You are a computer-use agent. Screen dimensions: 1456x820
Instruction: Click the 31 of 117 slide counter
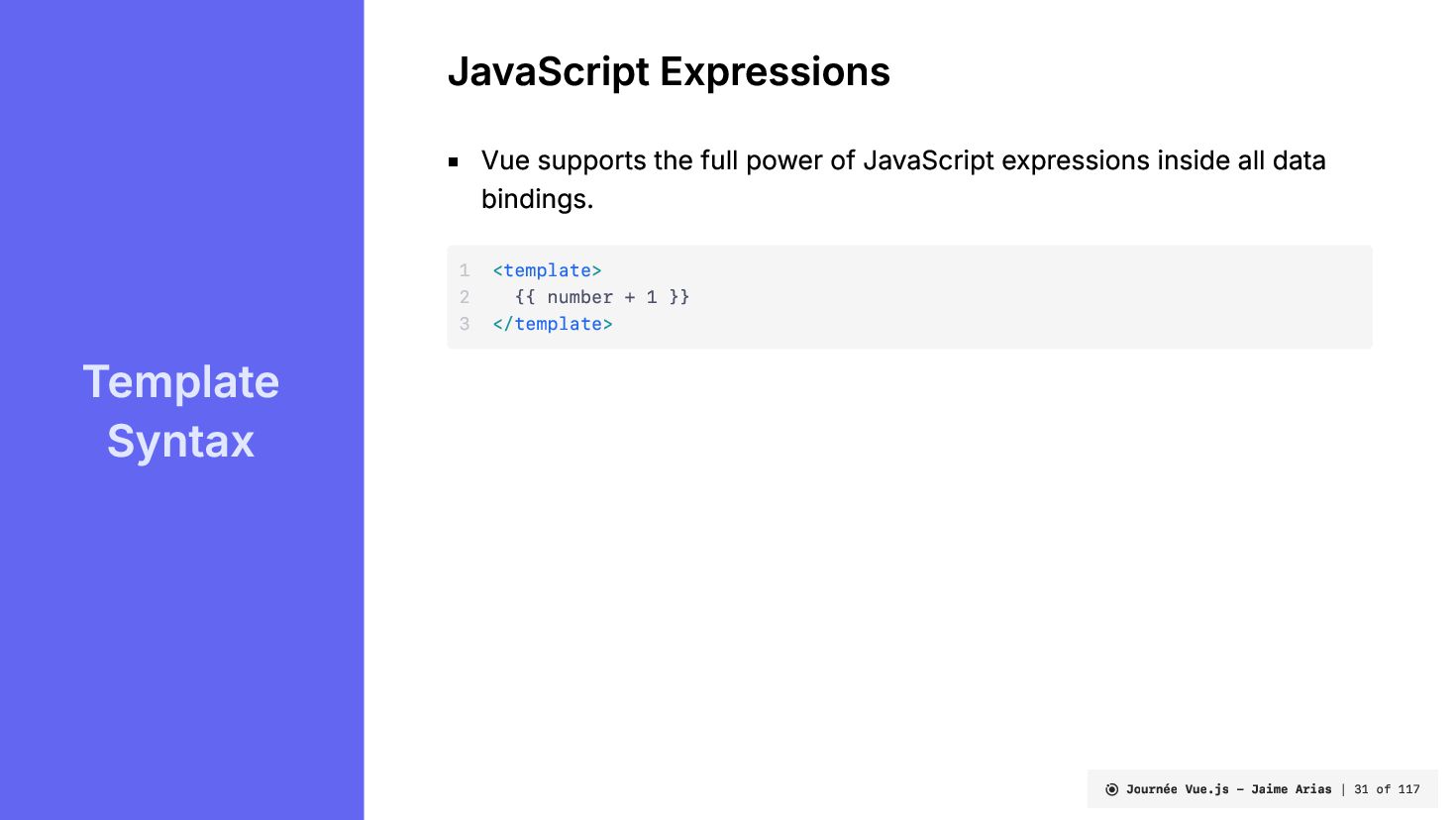click(1387, 789)
